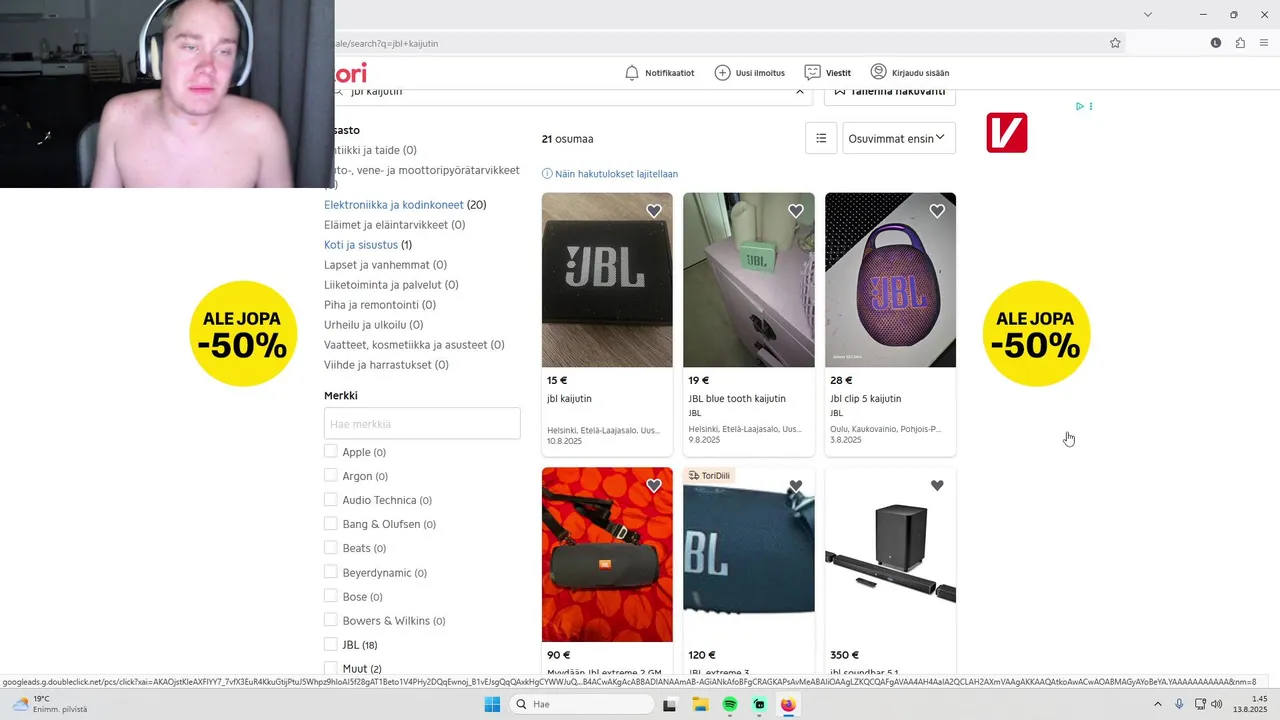Click the AdChoices triangle icon

point(1080,106)
